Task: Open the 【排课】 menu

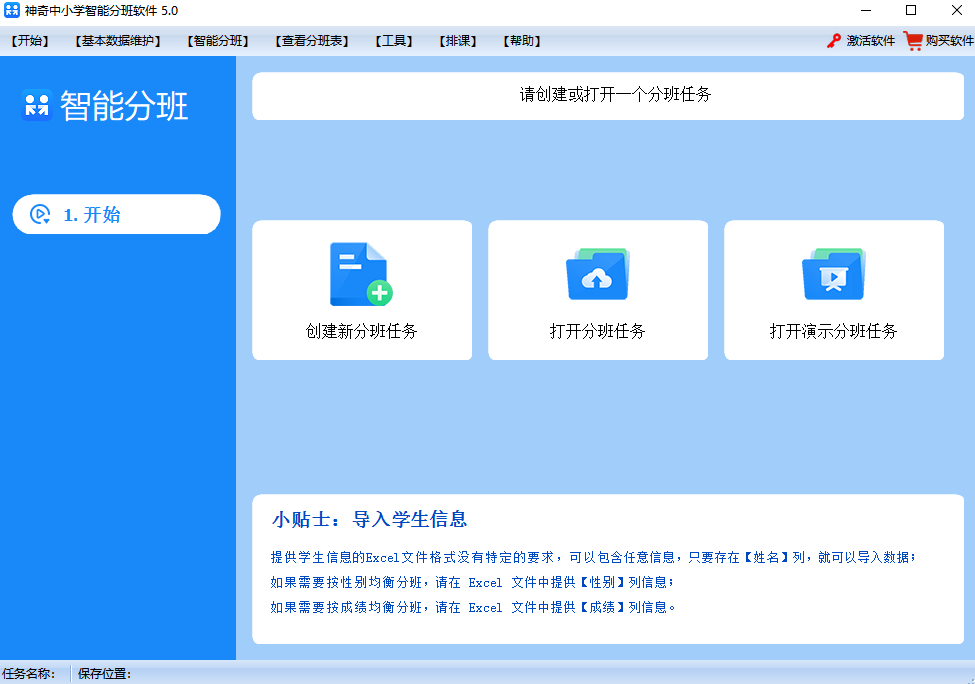Action: [x=458, y=41]
